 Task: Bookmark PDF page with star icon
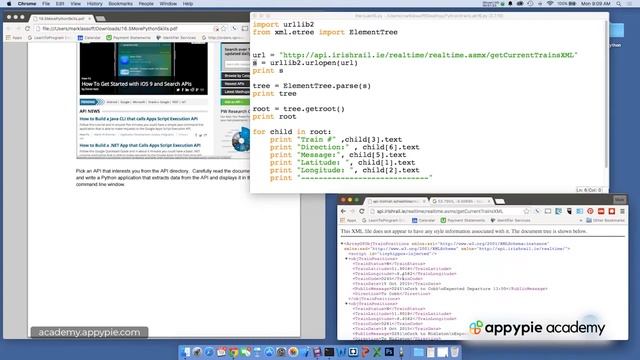tap(224, 29)
